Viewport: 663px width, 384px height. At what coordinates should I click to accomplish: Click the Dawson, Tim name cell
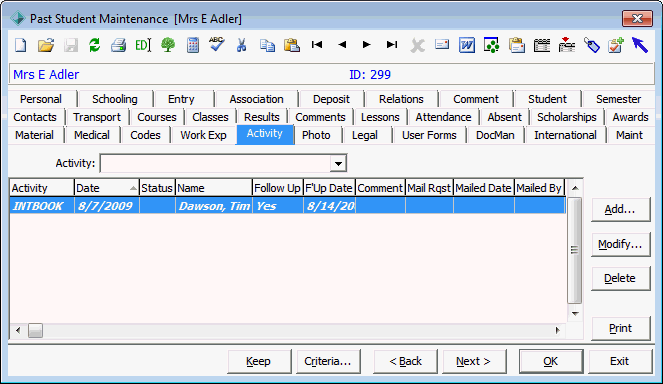tap(214, 206)
